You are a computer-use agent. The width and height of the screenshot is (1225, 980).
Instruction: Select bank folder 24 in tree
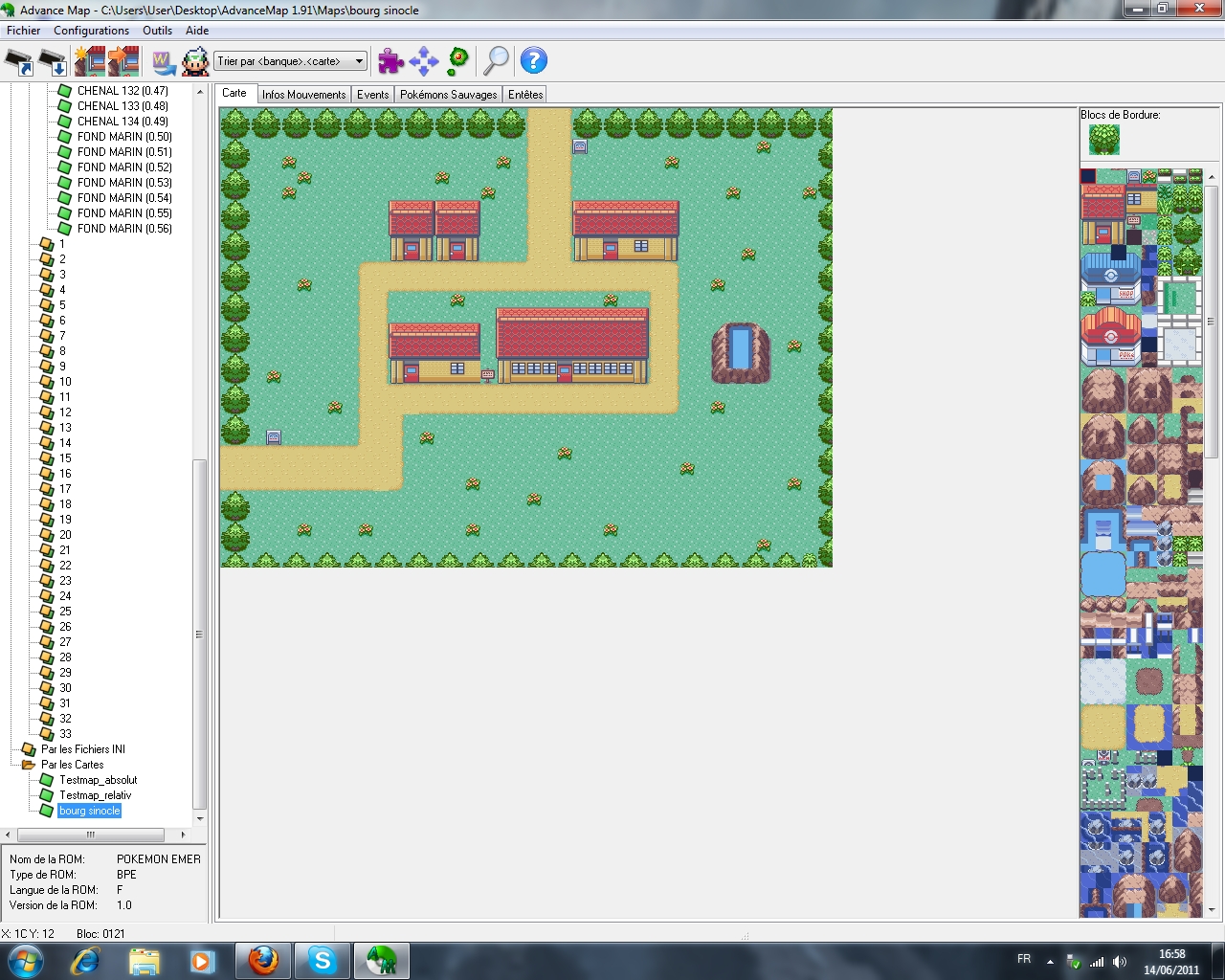(65, 596)
